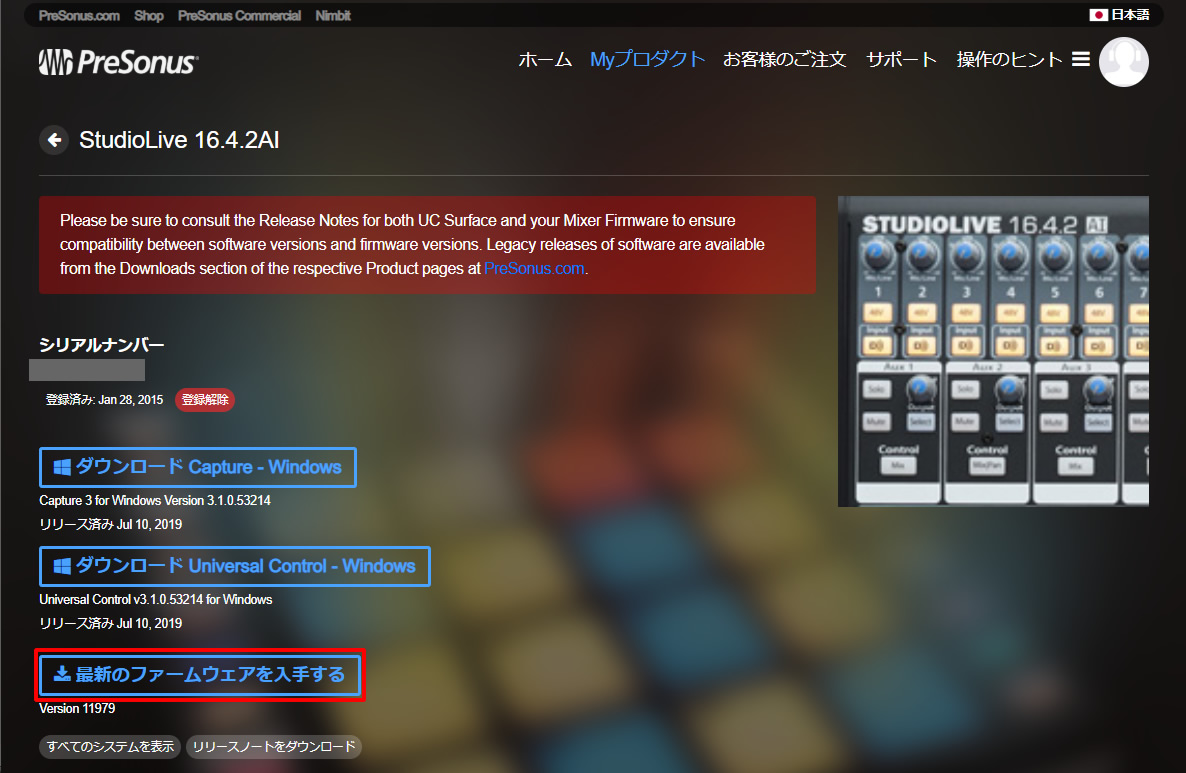The height and width of the screenshot is (773, 1186).
Task: Click the Japan flag language icon
Action: [x=1098, y=15]
